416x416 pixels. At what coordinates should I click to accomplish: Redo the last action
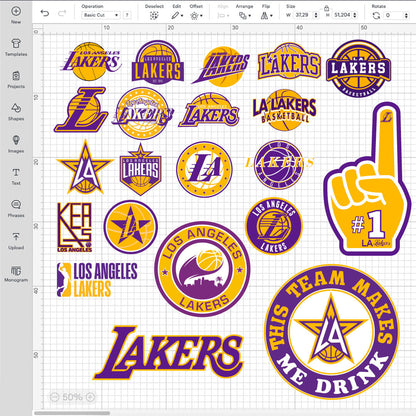click(62, 13)
